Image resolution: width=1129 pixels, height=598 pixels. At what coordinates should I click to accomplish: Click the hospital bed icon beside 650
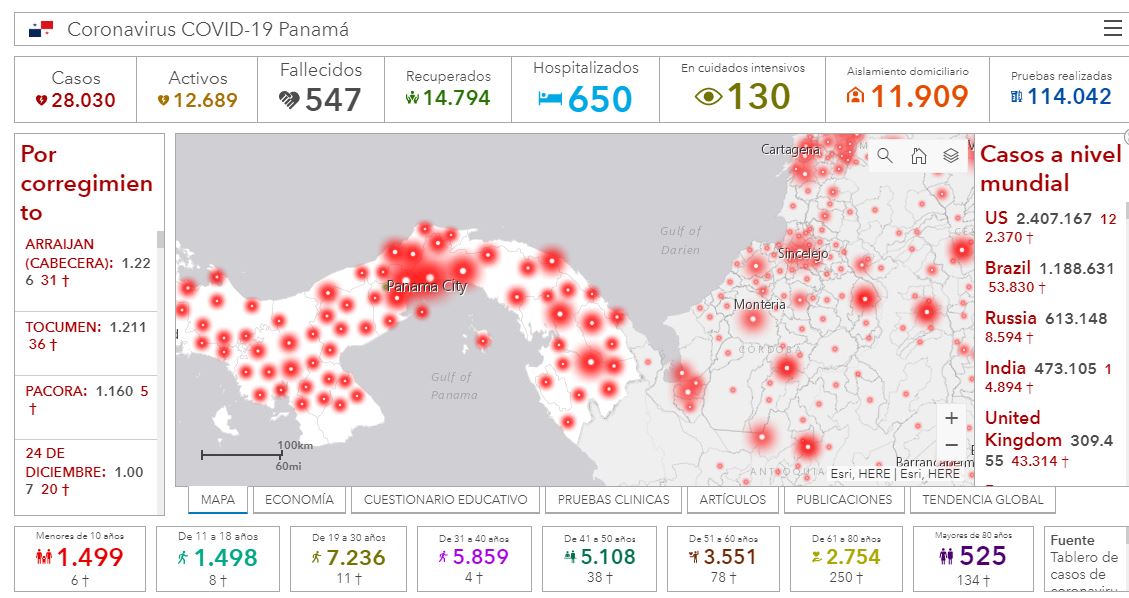coord(550,99)
